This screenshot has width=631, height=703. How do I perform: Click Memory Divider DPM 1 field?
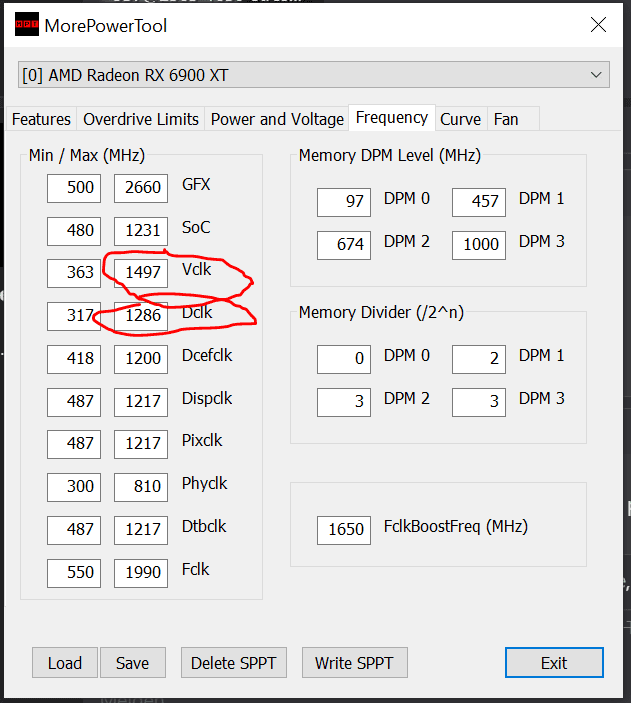pyautogui.click(x=479, y=359)
